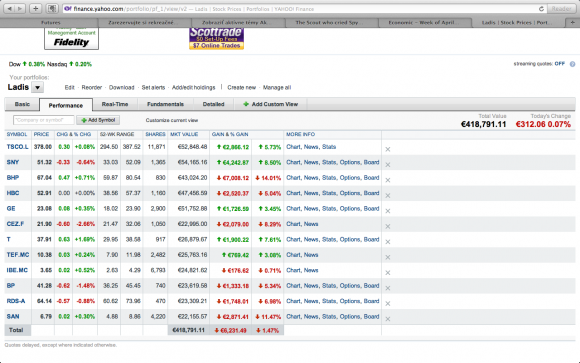
Task: Open the Scottrade advertisement banner
Action: 216,38
